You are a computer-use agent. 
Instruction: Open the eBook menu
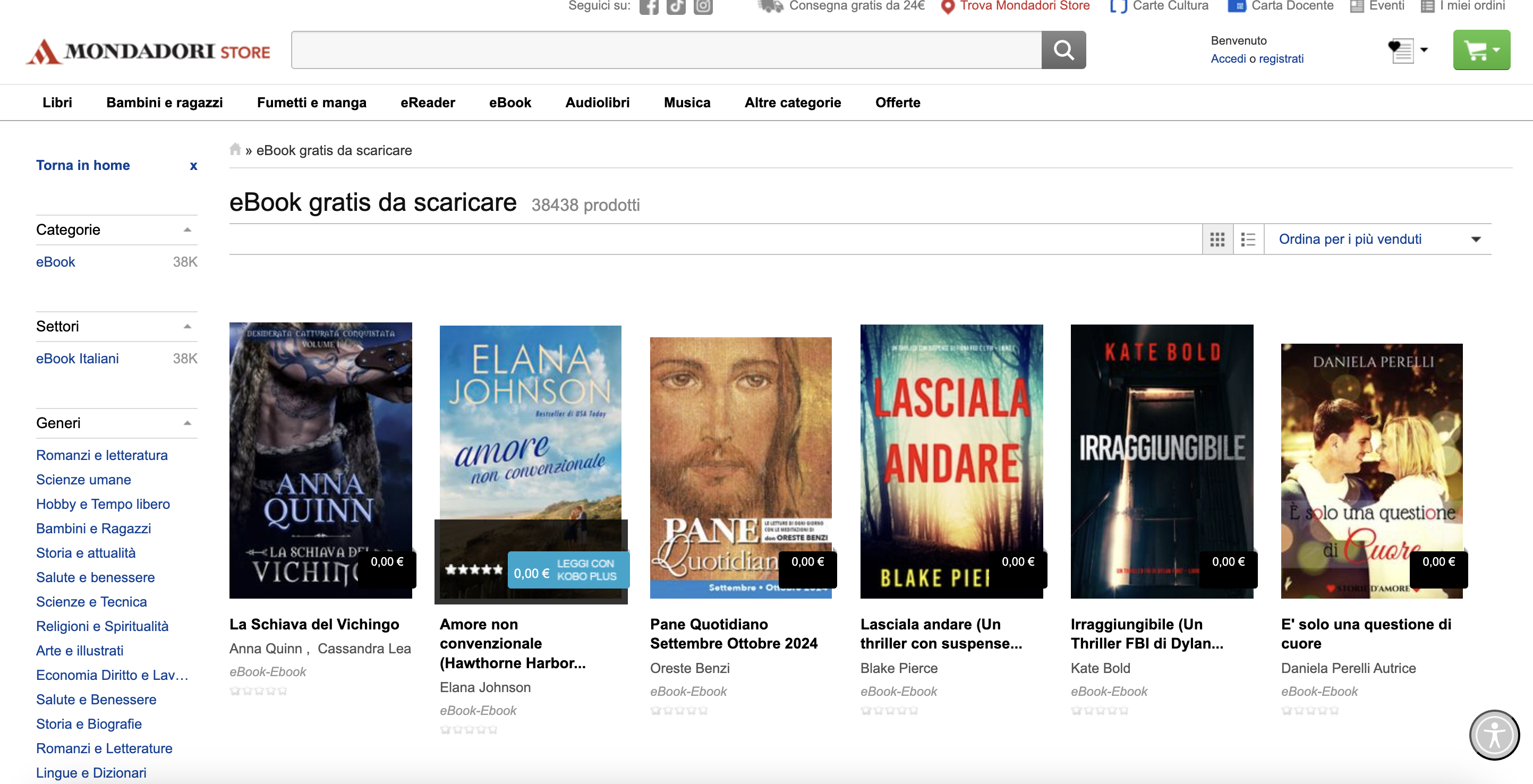point(510,103)
